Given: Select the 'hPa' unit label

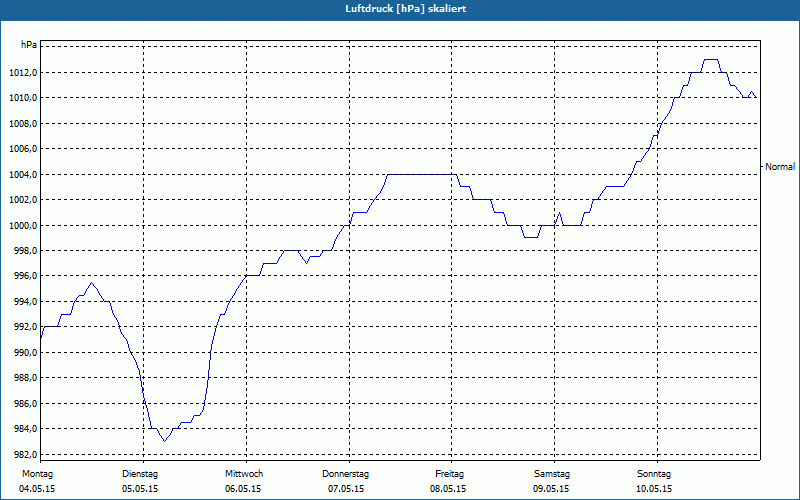Looking at the screenshot, I should click(29, 45).
